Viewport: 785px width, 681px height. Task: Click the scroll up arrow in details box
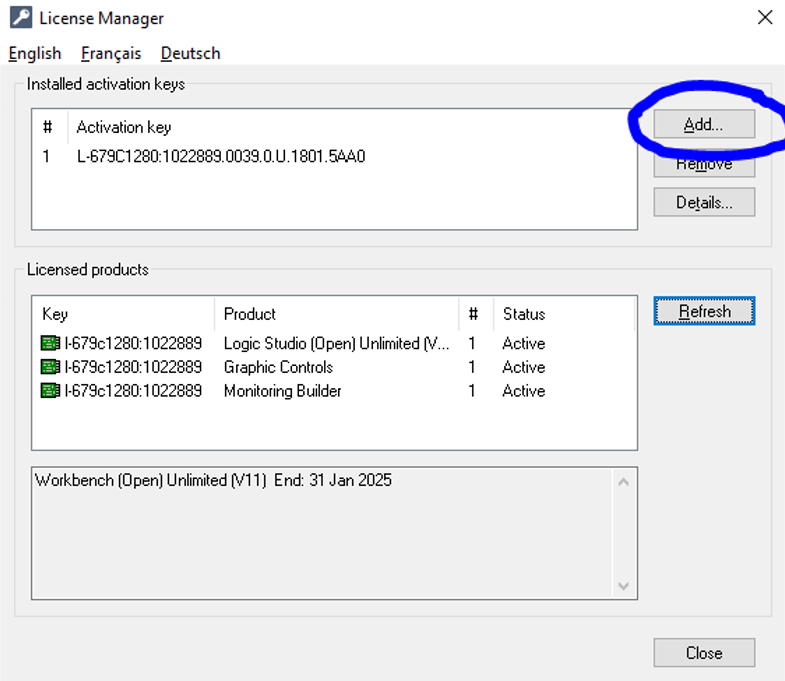623,482
